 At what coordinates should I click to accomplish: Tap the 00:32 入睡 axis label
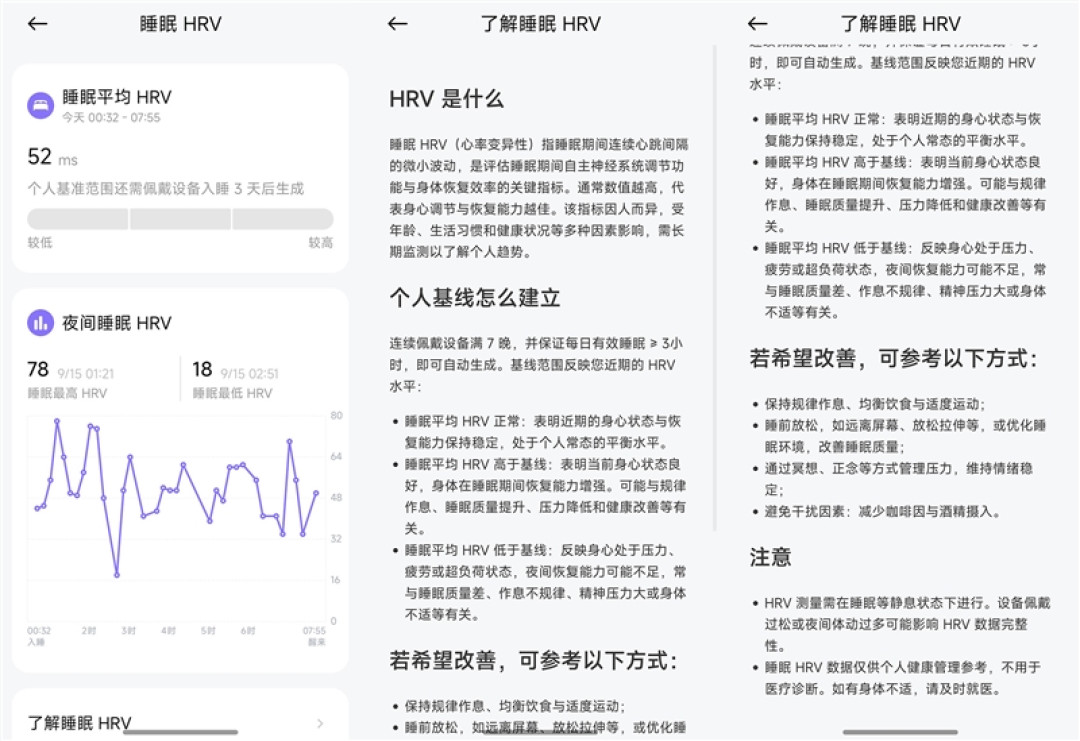39,636
